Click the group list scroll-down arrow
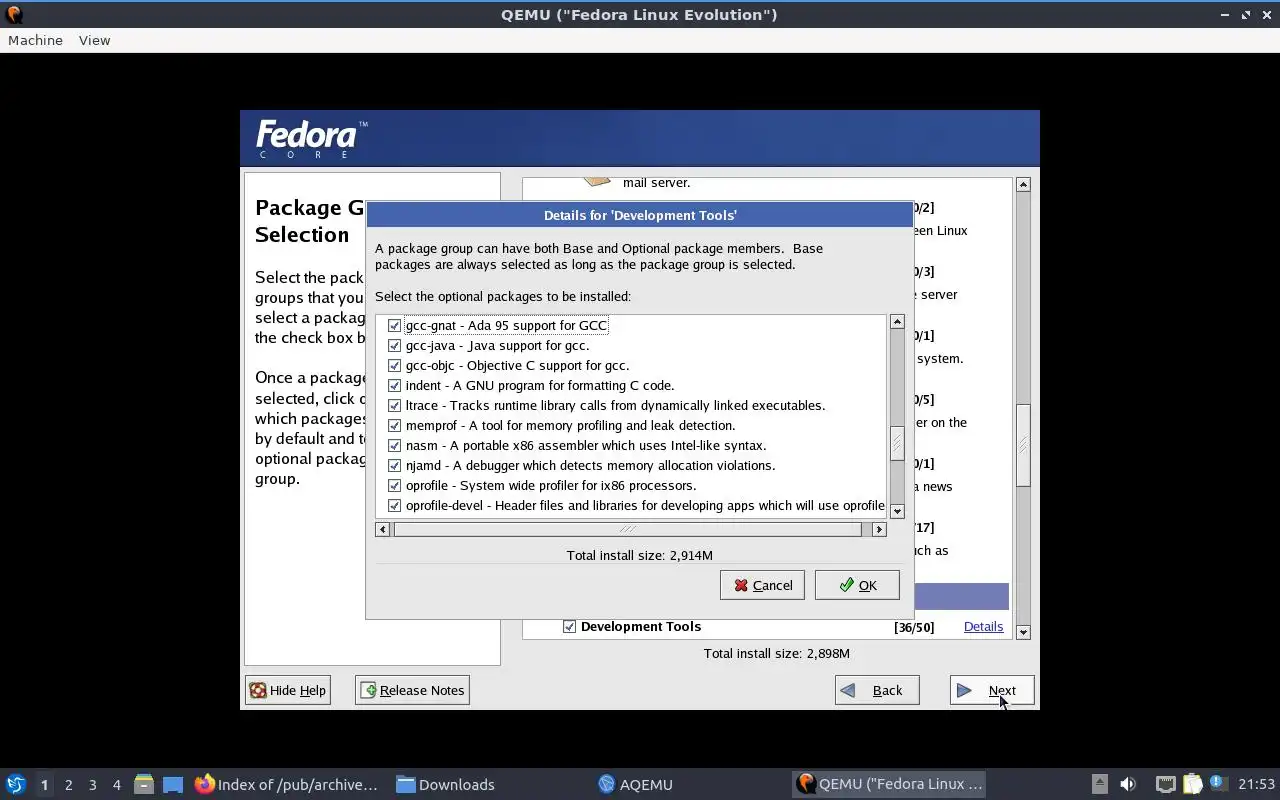Viewport: 1280px width, 800px height. coord(1023,632)
